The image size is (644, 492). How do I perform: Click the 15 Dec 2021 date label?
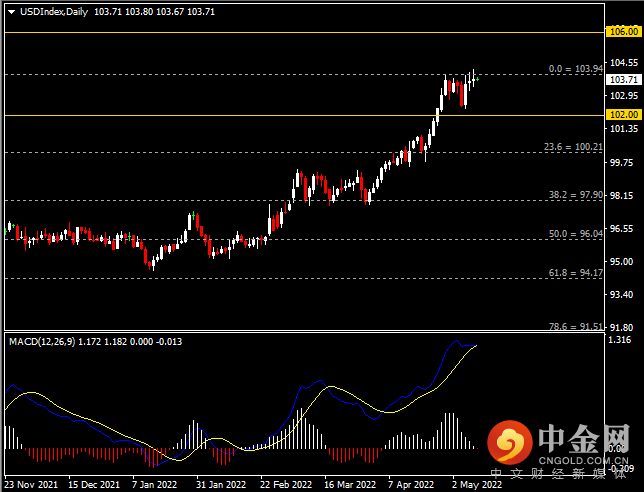tap(94, 485)
